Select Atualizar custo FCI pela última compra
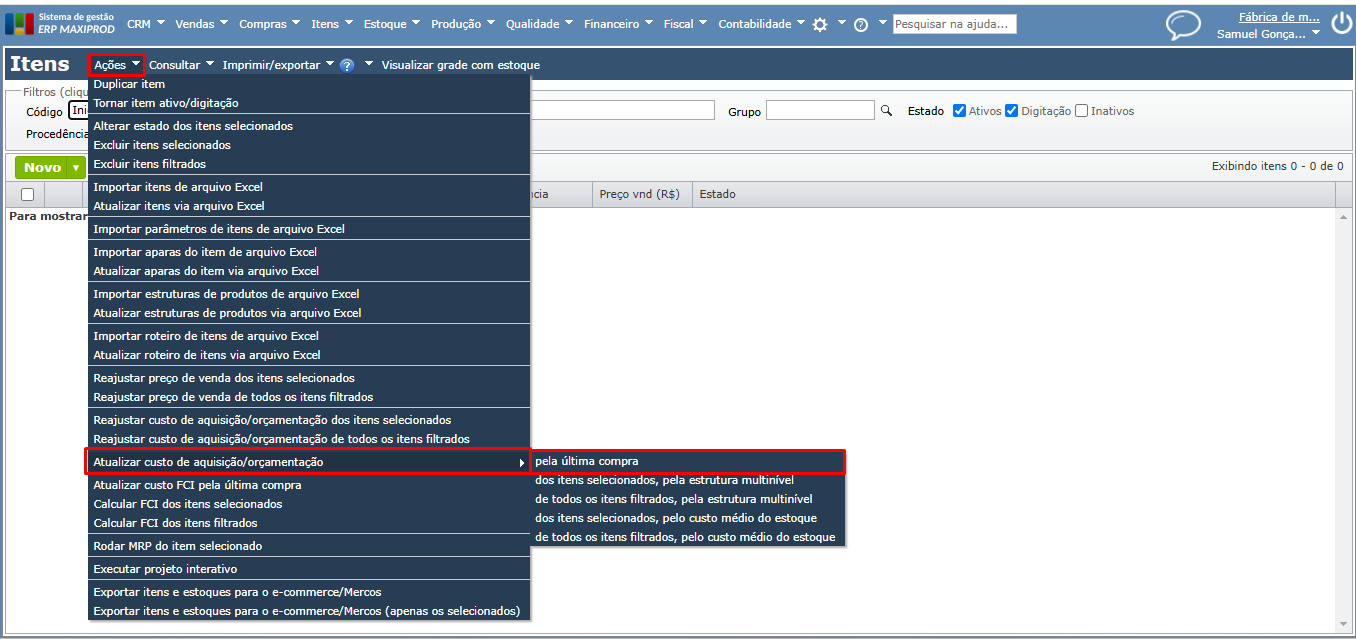 pos(309,485)
